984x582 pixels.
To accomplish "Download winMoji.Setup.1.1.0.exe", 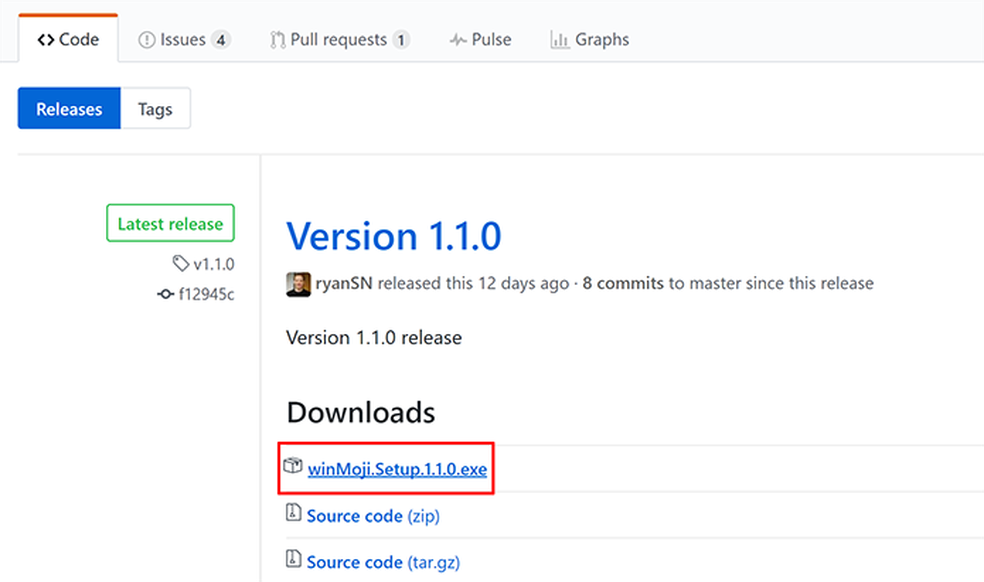I will 397,469.
